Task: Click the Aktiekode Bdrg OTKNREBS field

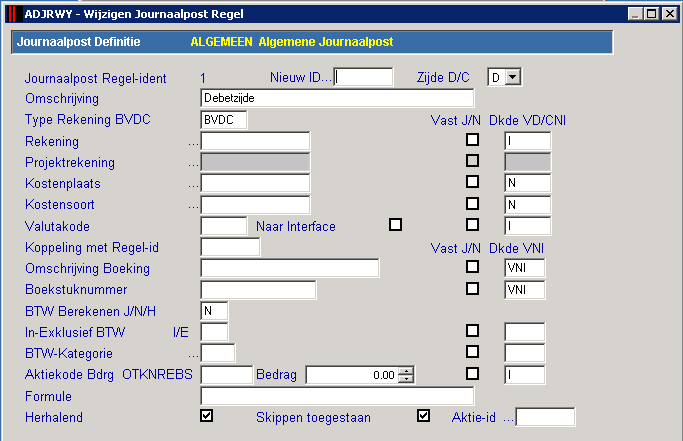Action: 227,375
